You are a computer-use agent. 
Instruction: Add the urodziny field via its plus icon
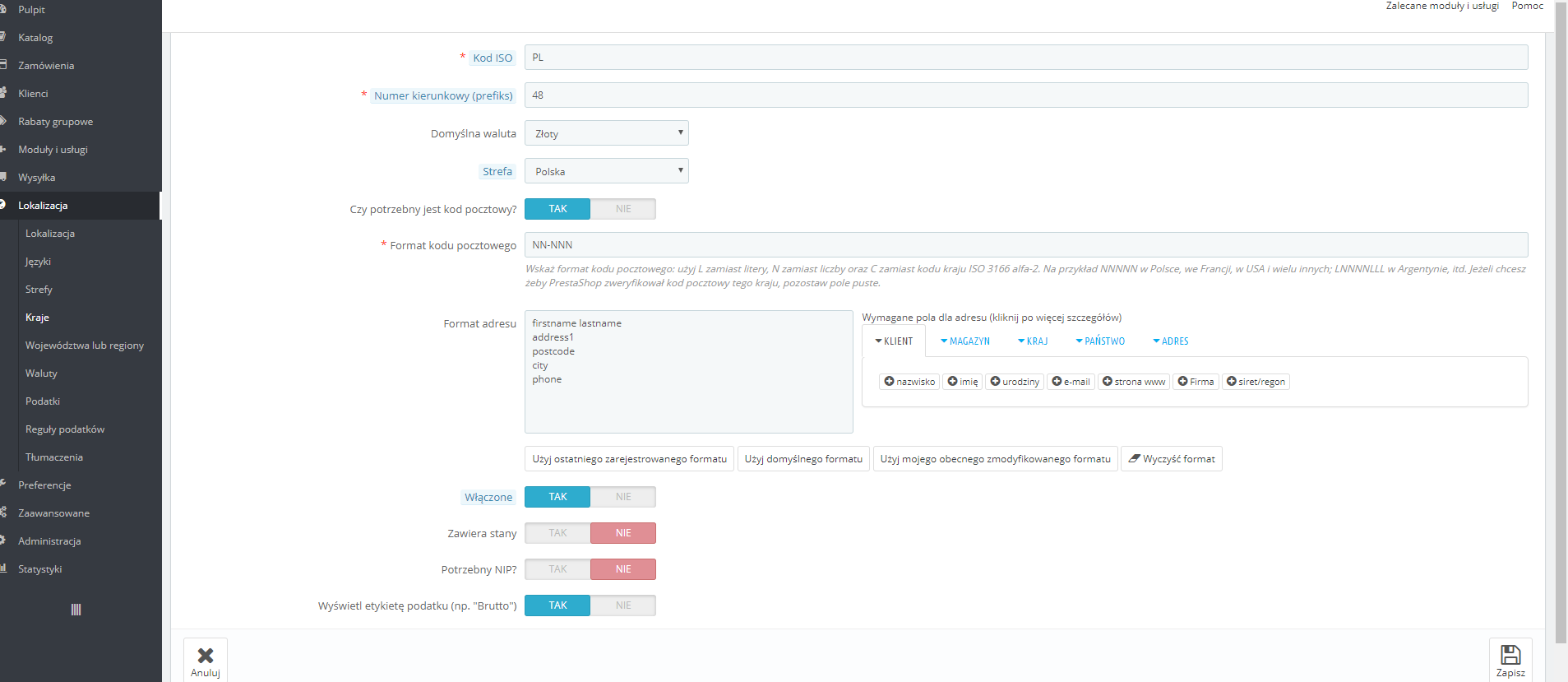pyautogui.click(x=995, y=381)
